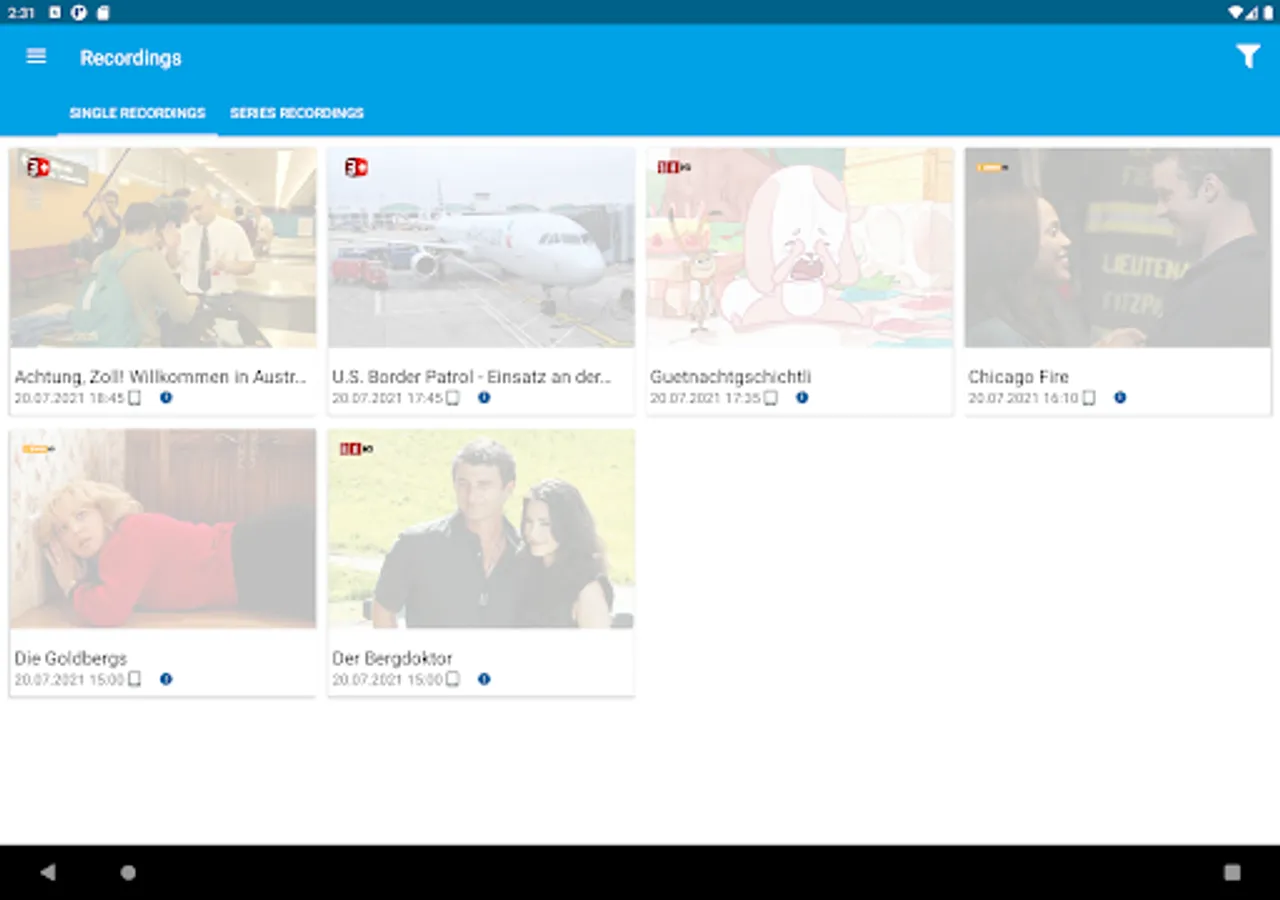
Task: Click the 3+ channel logo on Achtung, Zoll!
Action: point(38,167)
